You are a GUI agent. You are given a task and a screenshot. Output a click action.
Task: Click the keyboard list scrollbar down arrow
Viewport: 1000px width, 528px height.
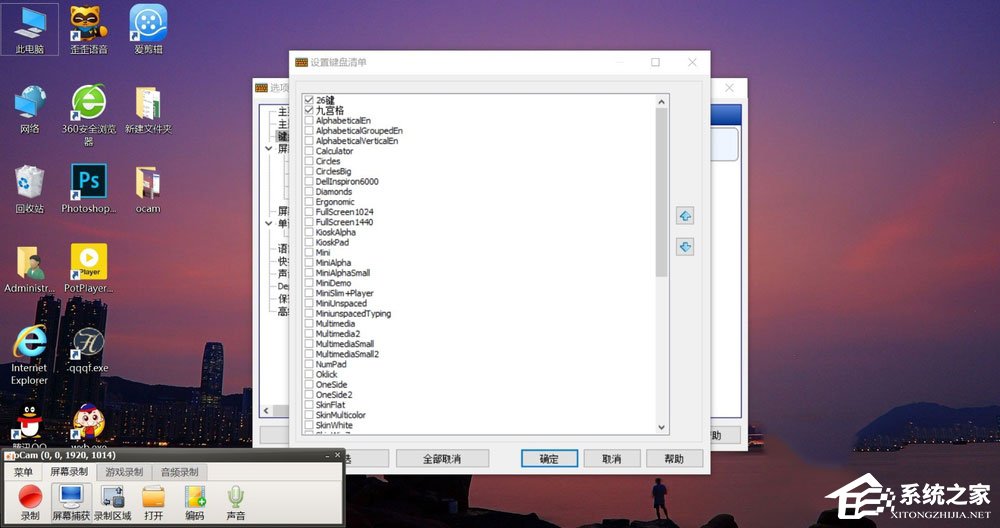661,428
